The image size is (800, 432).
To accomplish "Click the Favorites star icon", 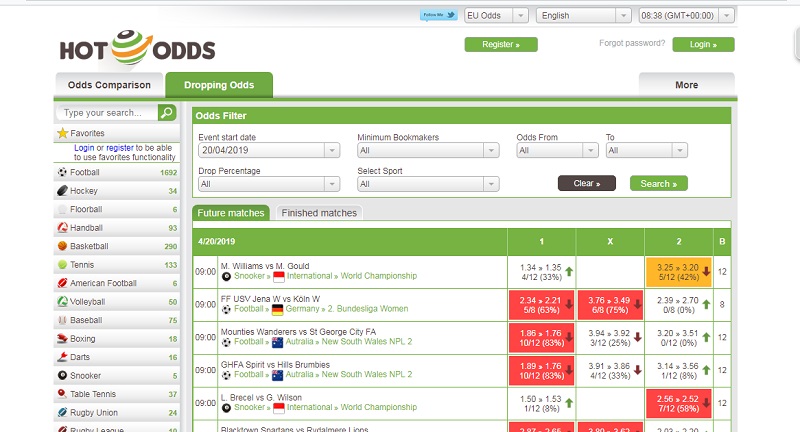I will (x=62, y=133).
